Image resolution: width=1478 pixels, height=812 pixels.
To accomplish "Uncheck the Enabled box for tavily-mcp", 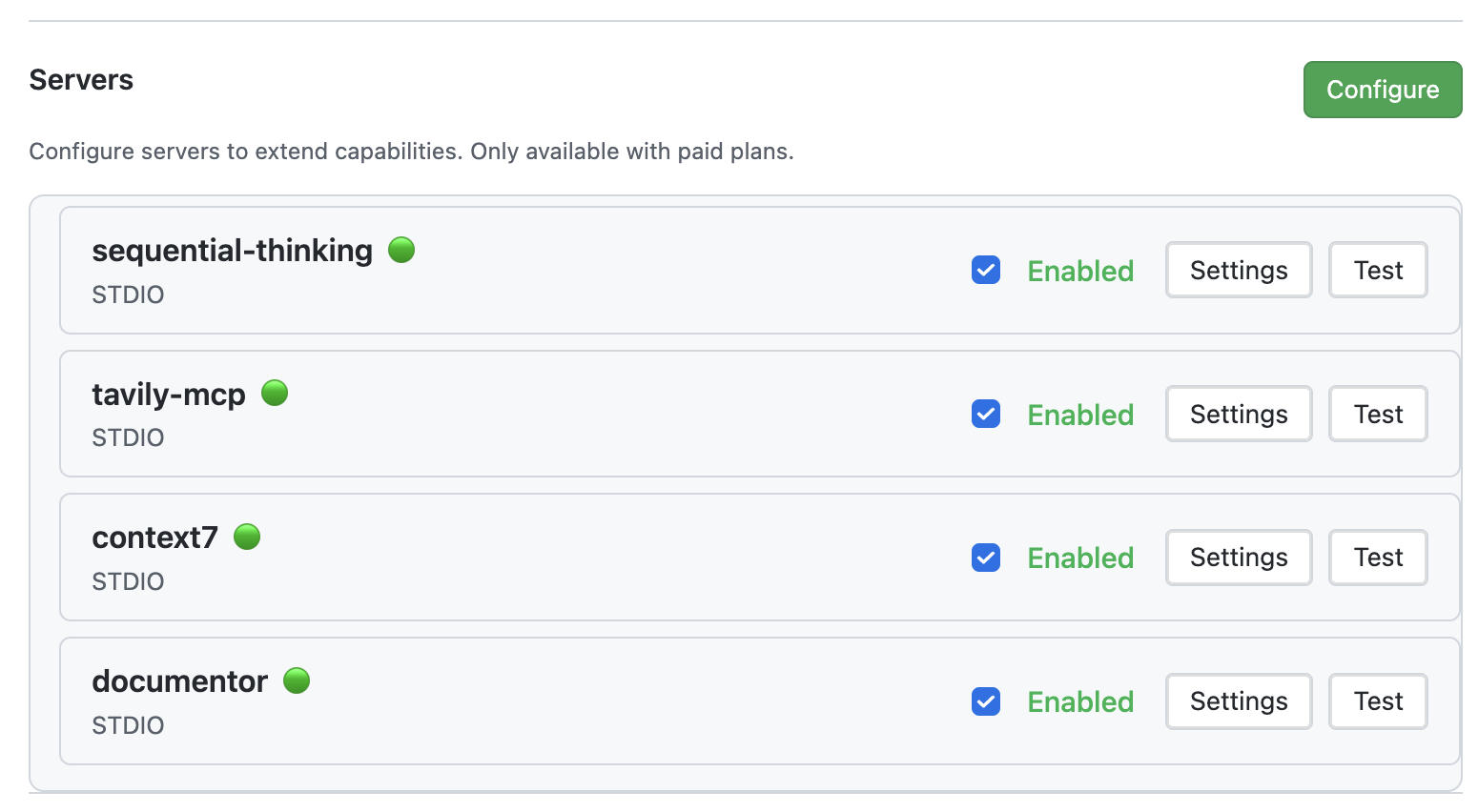I will click(x=985, y=414).
